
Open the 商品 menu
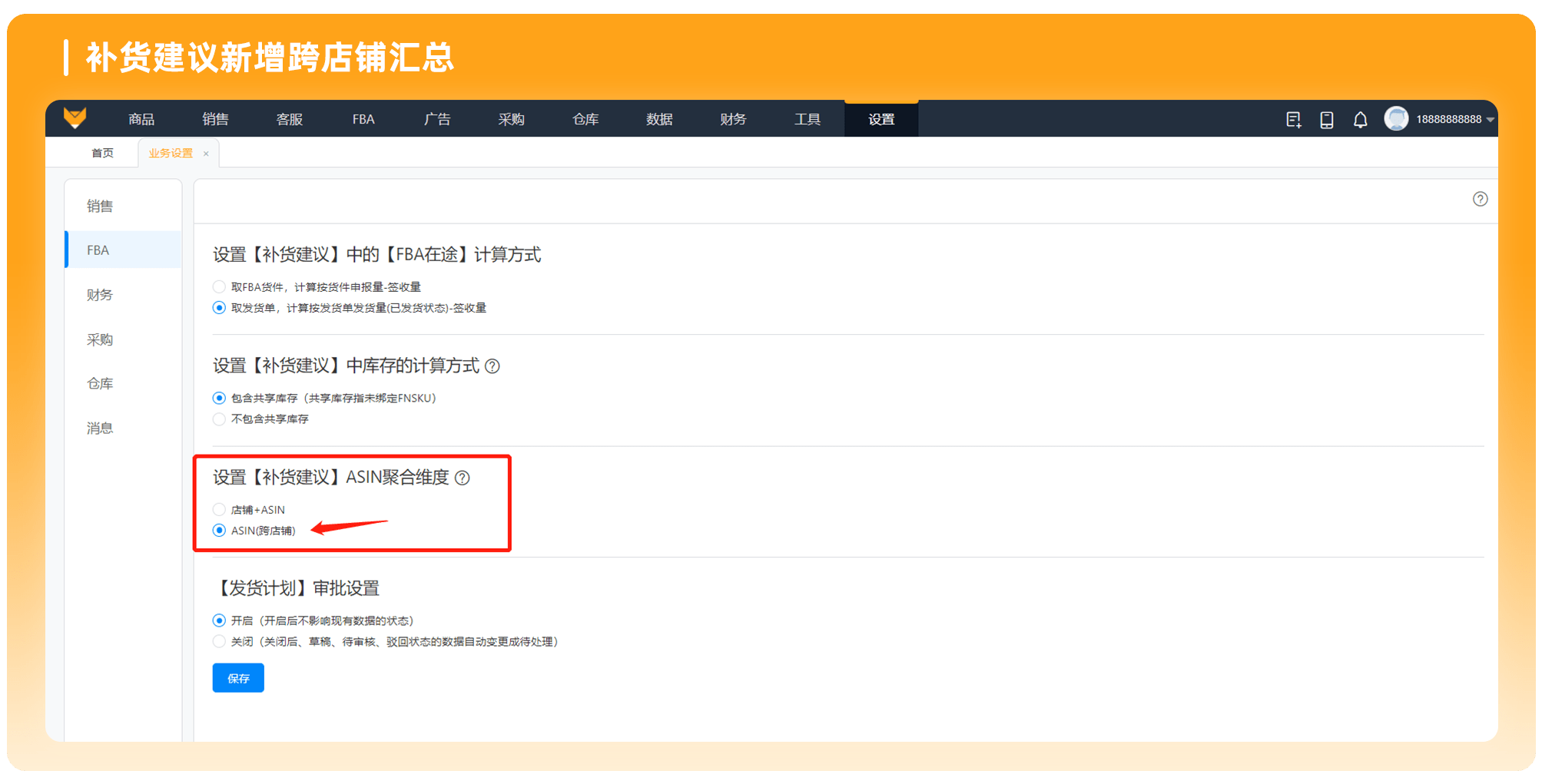click(x=141, y=119)
